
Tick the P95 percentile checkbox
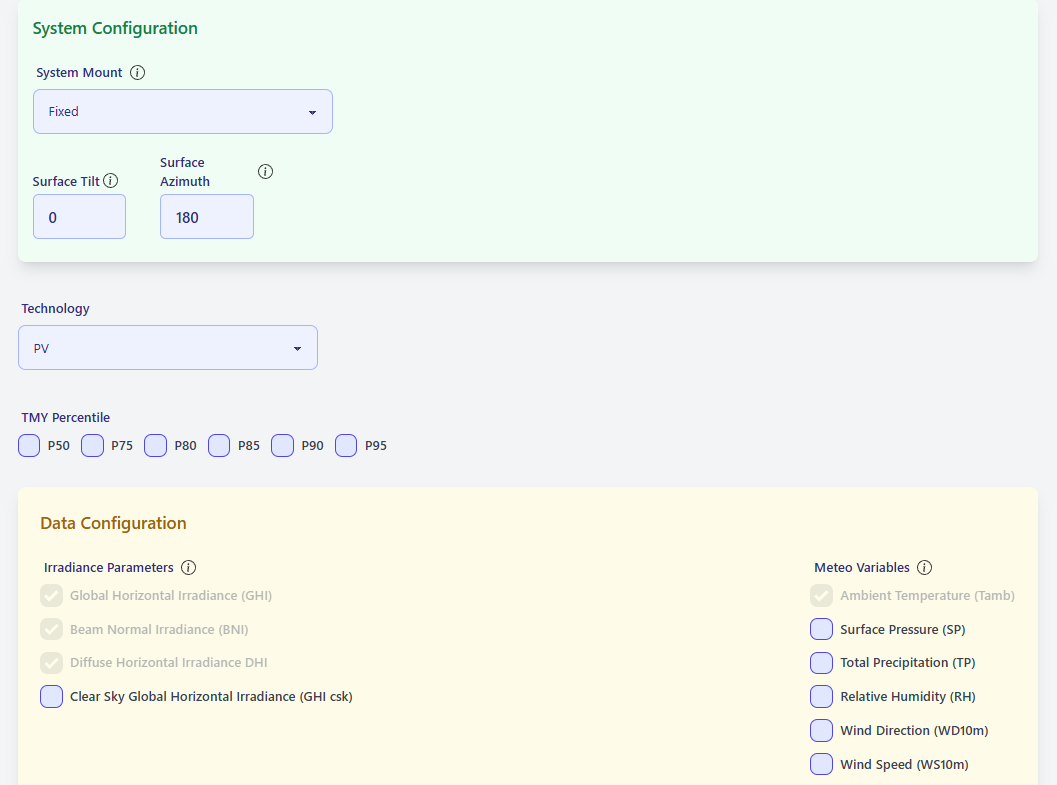[346, 445]
